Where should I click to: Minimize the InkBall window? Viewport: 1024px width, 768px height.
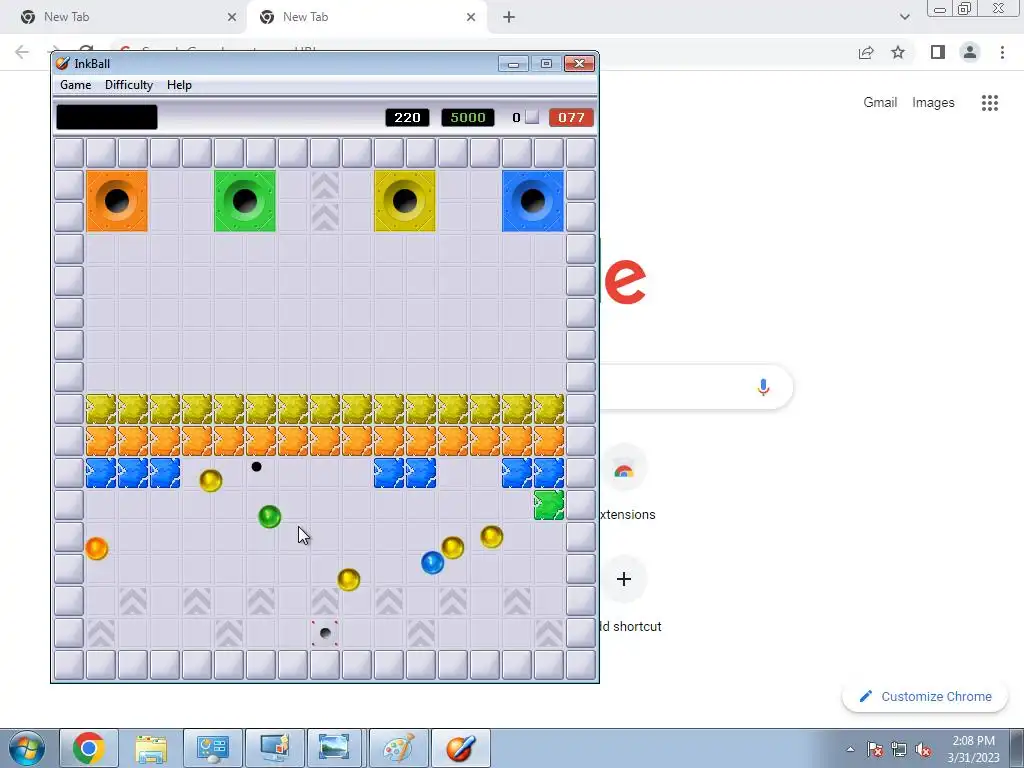pos(513,63)
